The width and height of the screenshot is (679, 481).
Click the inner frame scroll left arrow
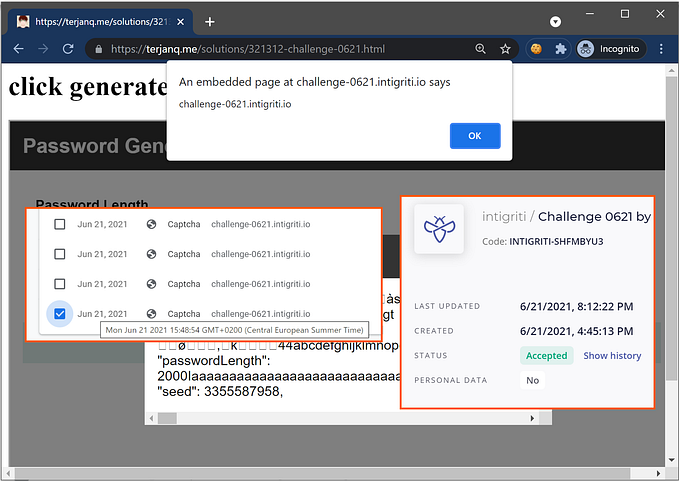[151, 418]
